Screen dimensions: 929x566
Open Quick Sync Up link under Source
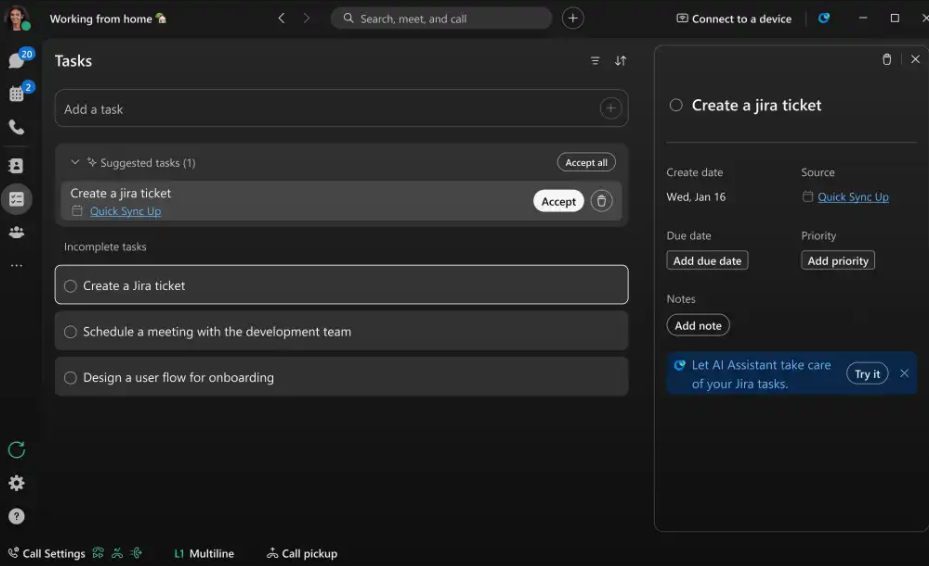pyautogui.click(x=853, y=197)
